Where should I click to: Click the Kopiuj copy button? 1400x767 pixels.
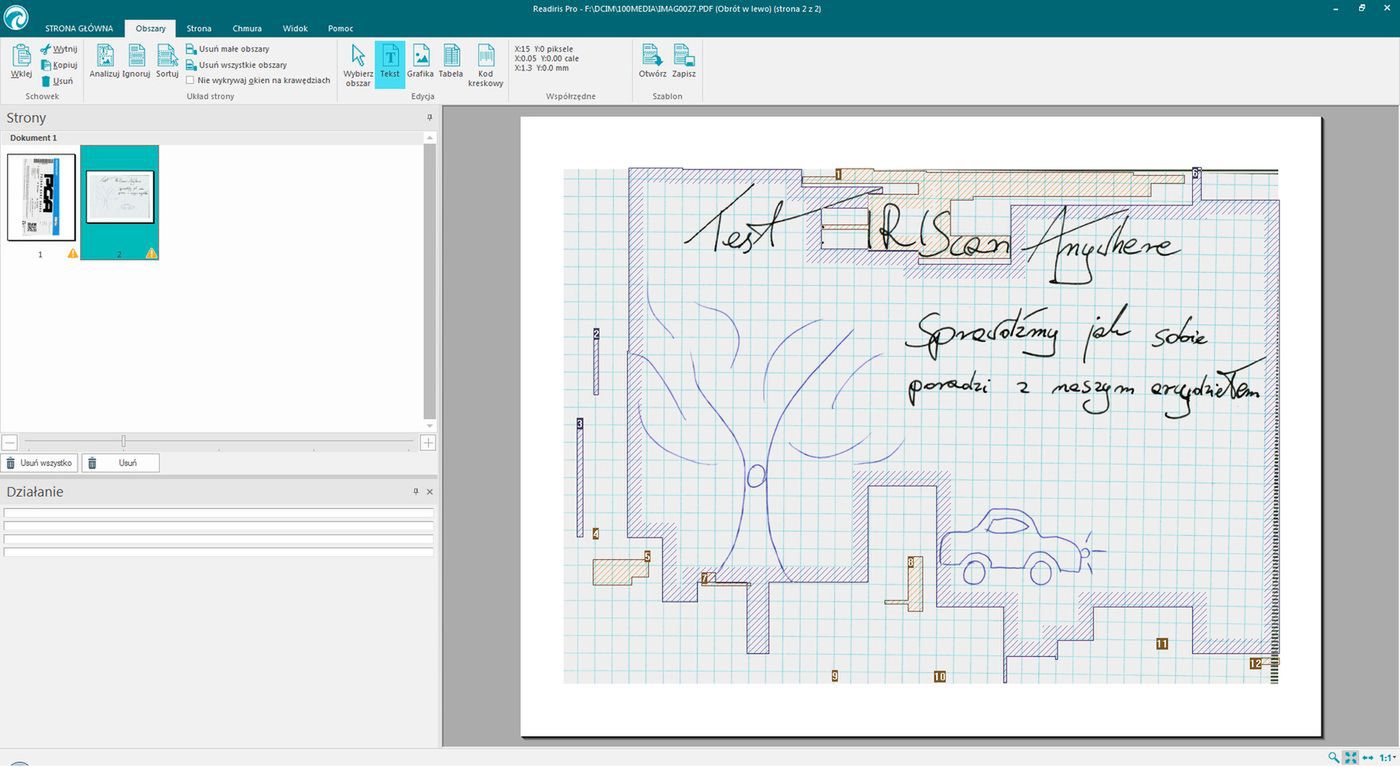(59, 65)
